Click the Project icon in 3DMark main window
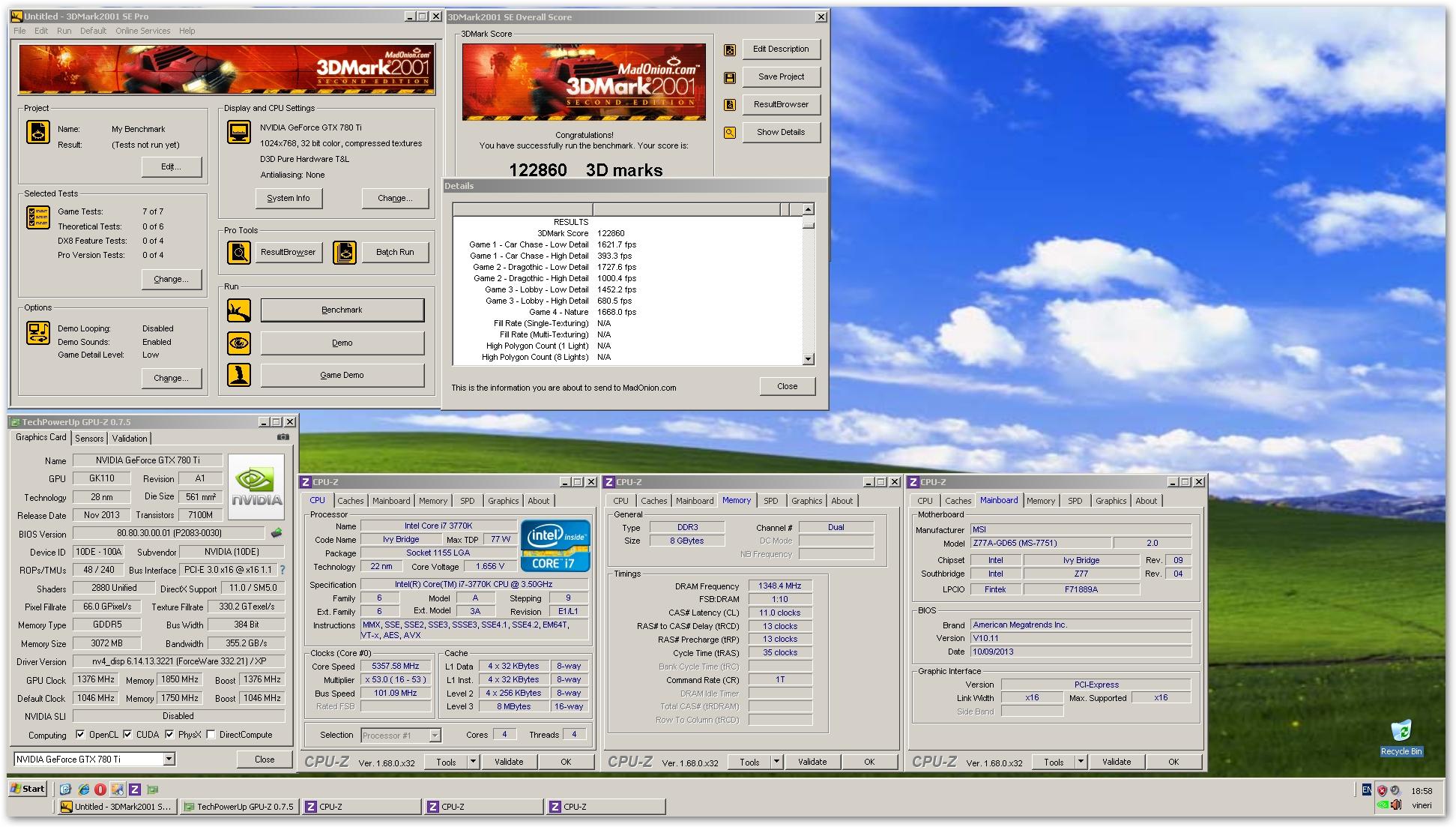 (38, 132)
